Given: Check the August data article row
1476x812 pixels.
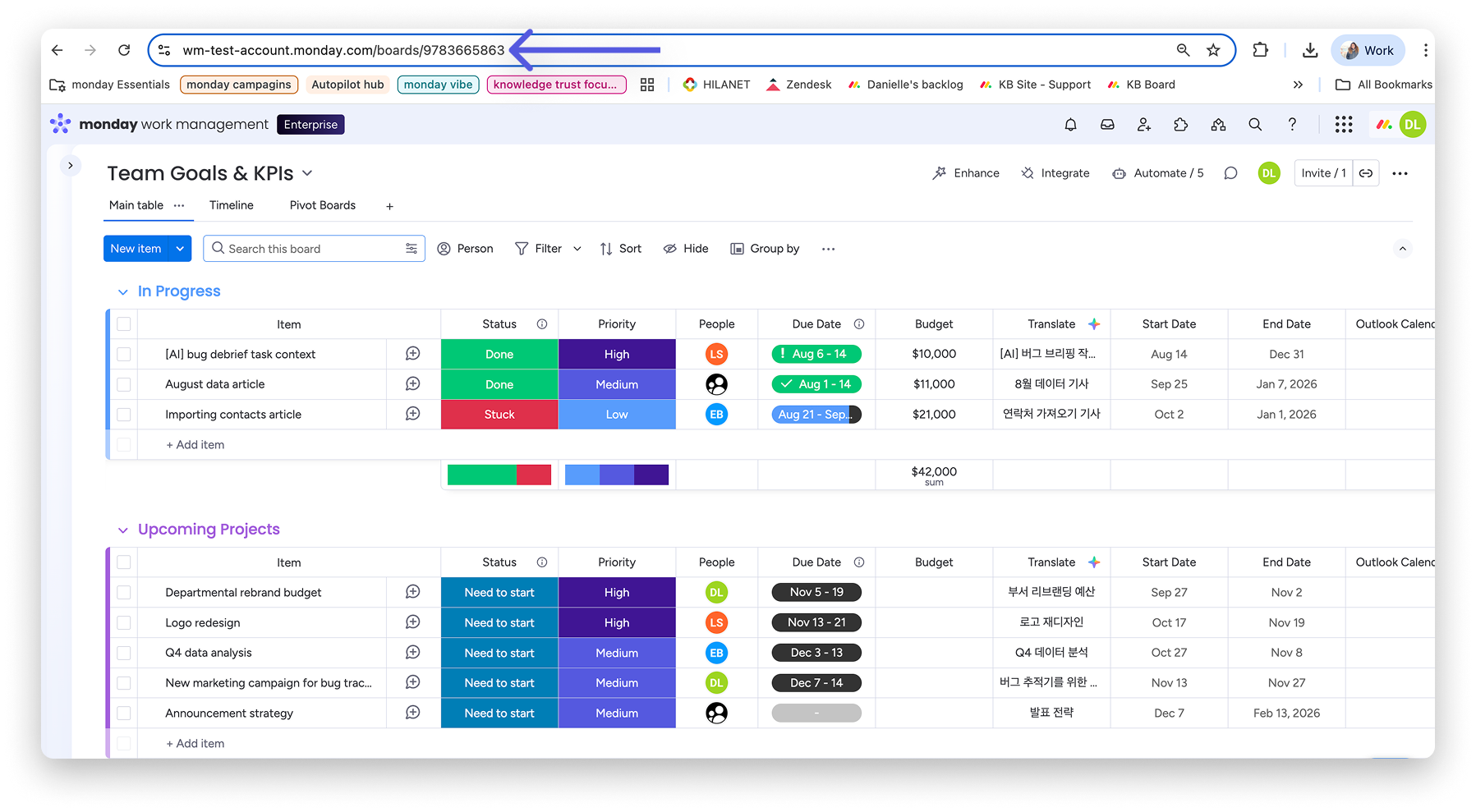Looking at the screenshot, I should tap(124, 384).
